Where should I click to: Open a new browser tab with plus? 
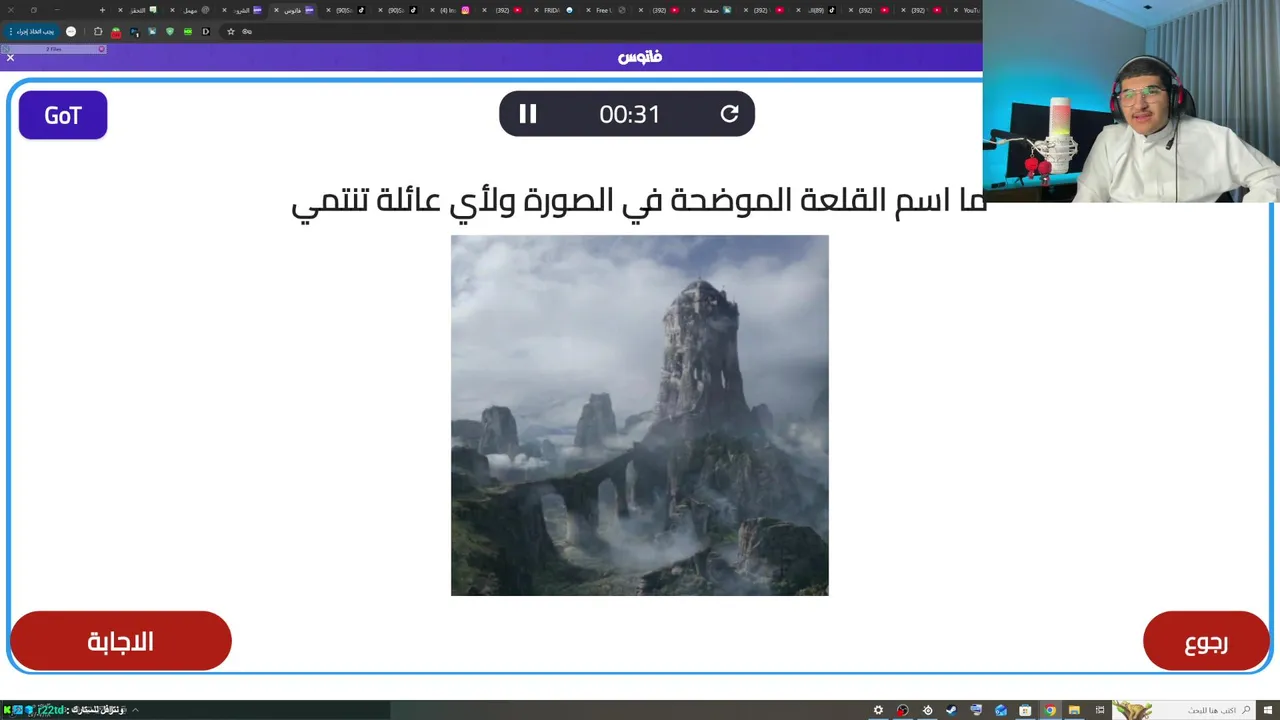point(102,10)
